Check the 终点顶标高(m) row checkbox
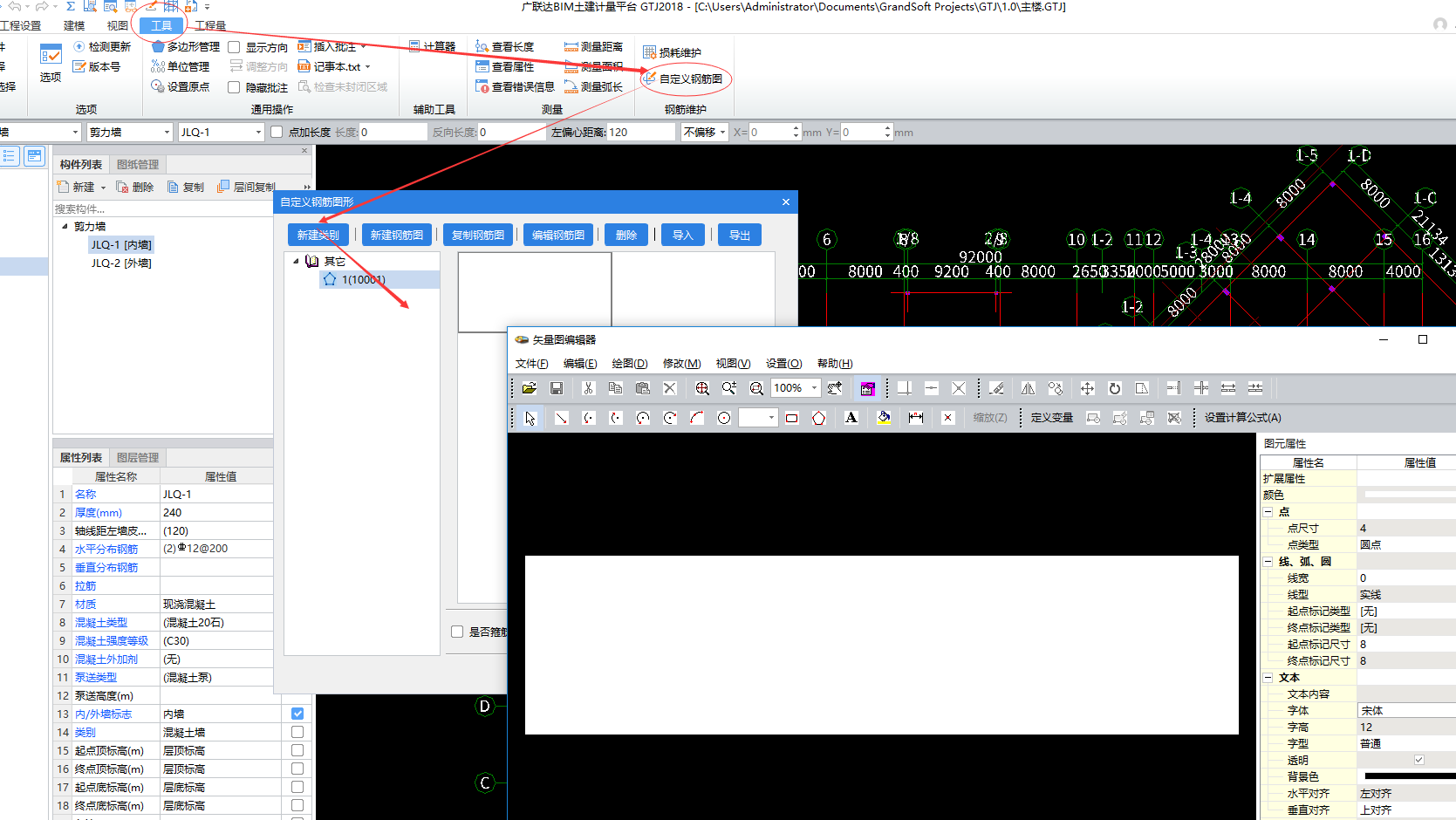1456x820 pixels. (297, 769)
